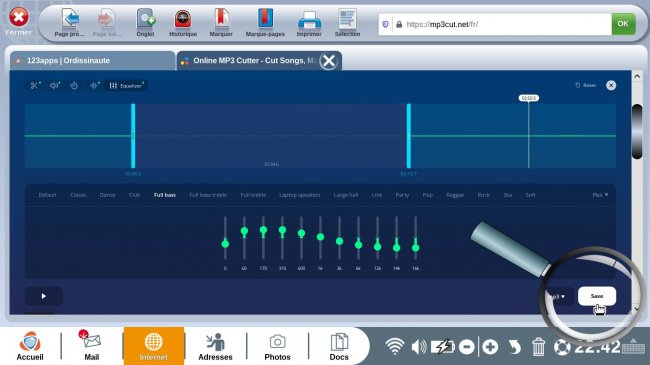Viewport: 650px width, 365px height.
Task: Expand the Plus presets dropdown
Action: coord(600,195)
